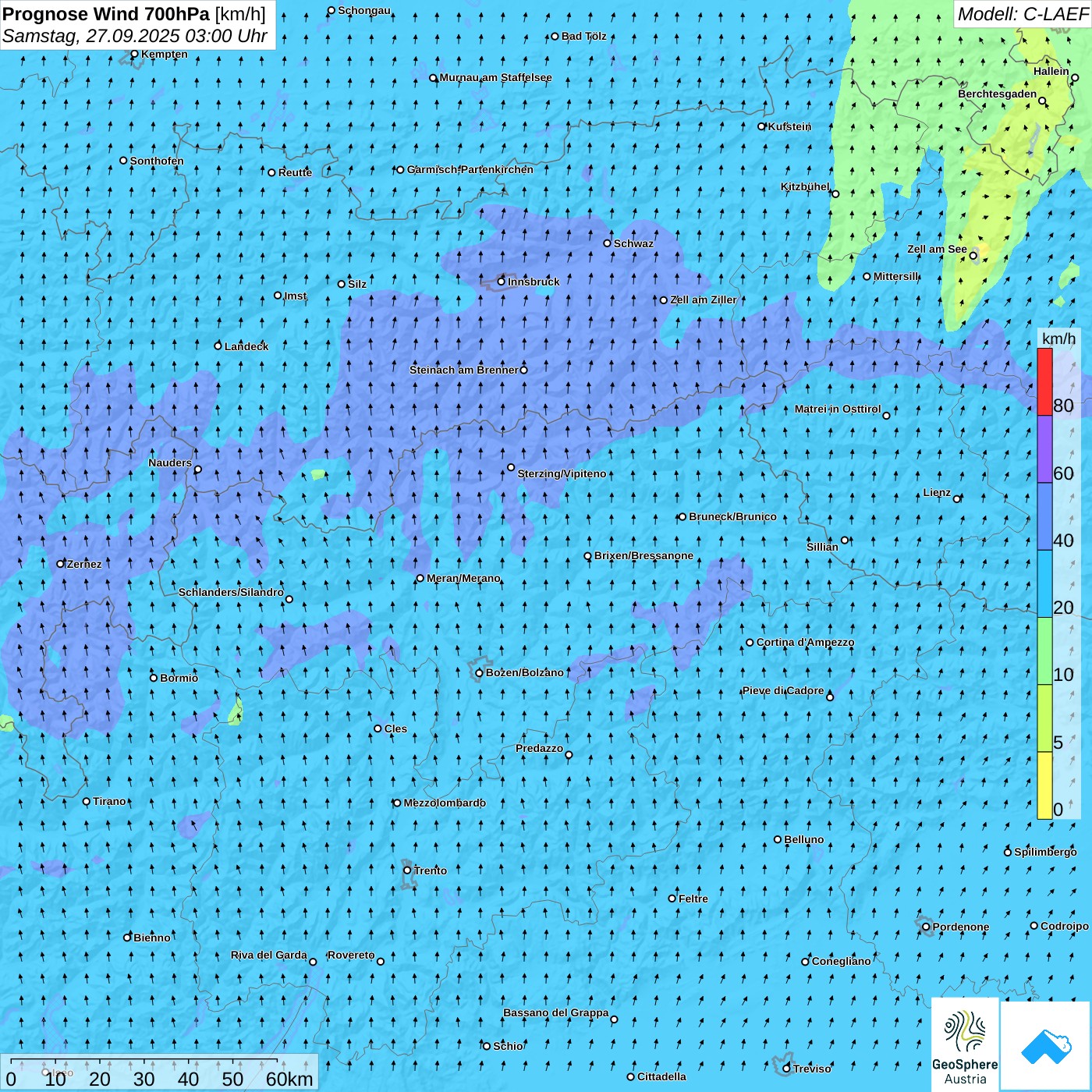Click the 'Mittersill' label
The width and height of the screenshot is (1092, 1092).
click(x=896, y=276)
